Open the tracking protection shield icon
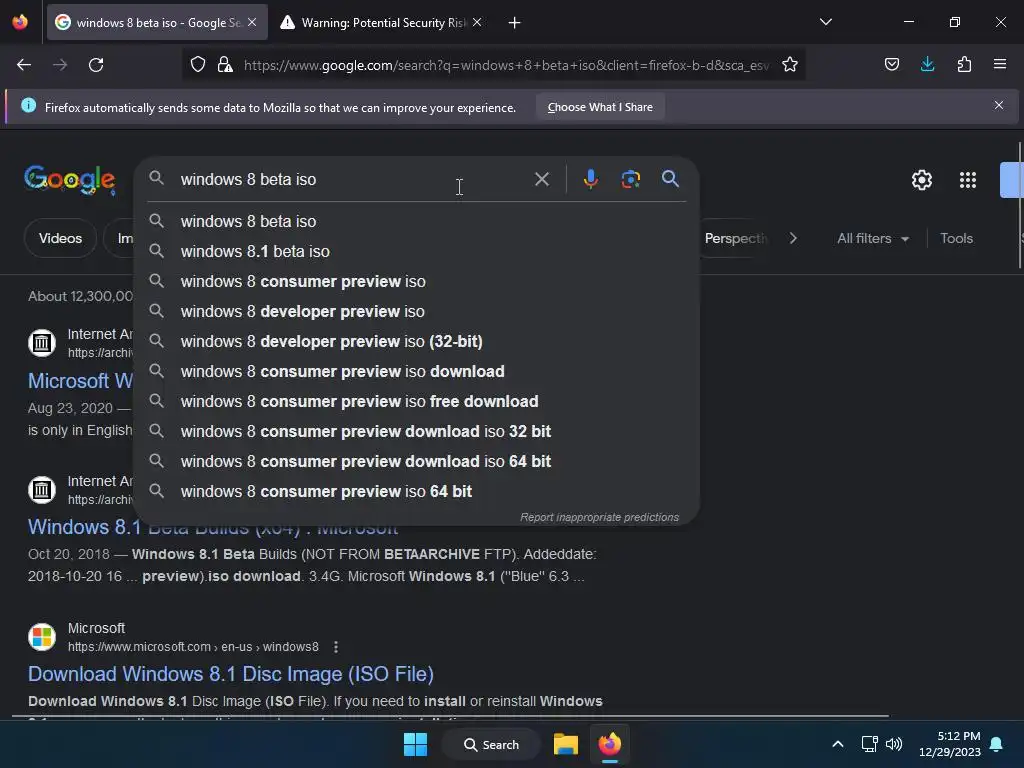 click(198, 65)
